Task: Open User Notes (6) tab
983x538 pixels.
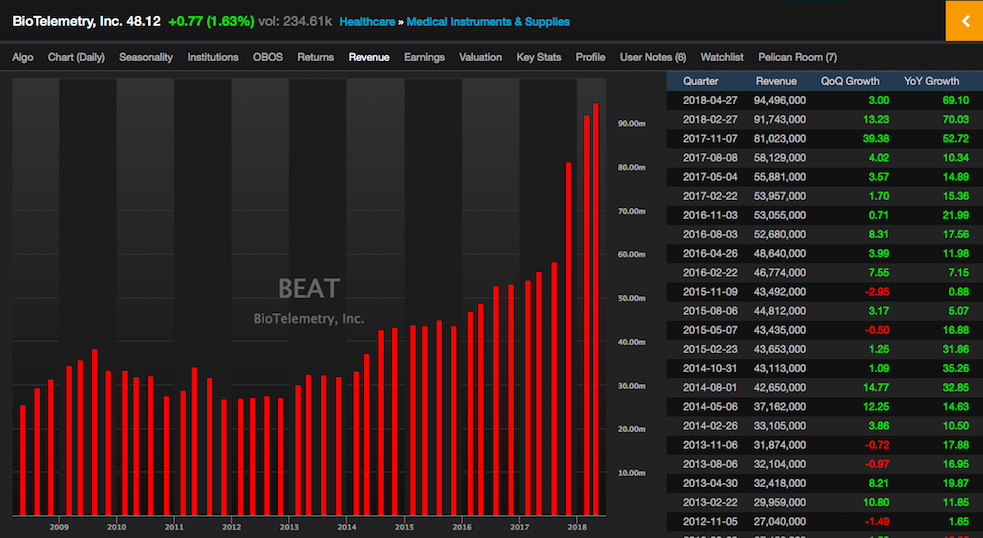Action: pos(653,57)
